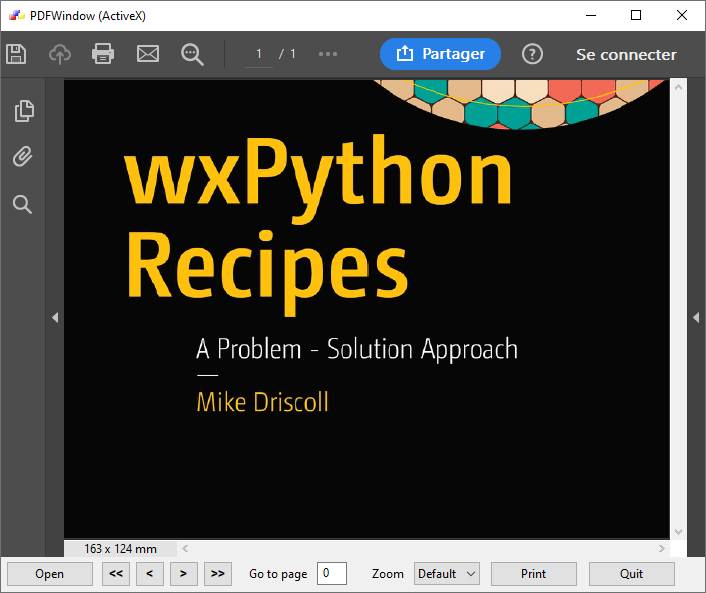Viewport: 706px width, 593px height.
Task: Open the help question mark icon
Action: coord(533,54)
